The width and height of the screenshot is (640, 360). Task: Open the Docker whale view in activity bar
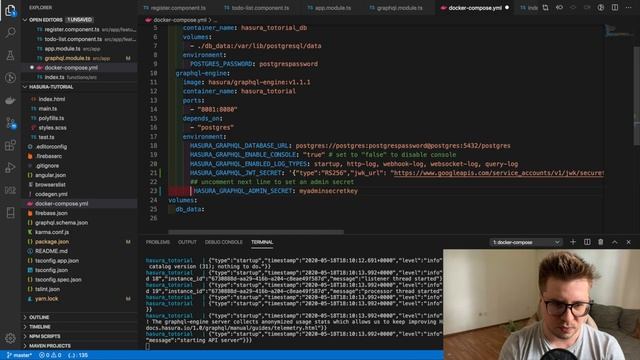tap(10, 100)
